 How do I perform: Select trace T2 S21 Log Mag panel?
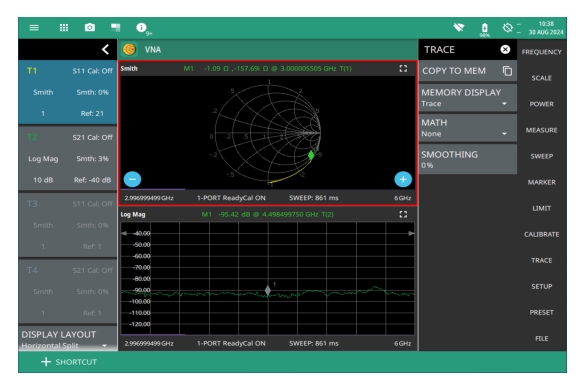pyautogui.click(x=68, y=158)
